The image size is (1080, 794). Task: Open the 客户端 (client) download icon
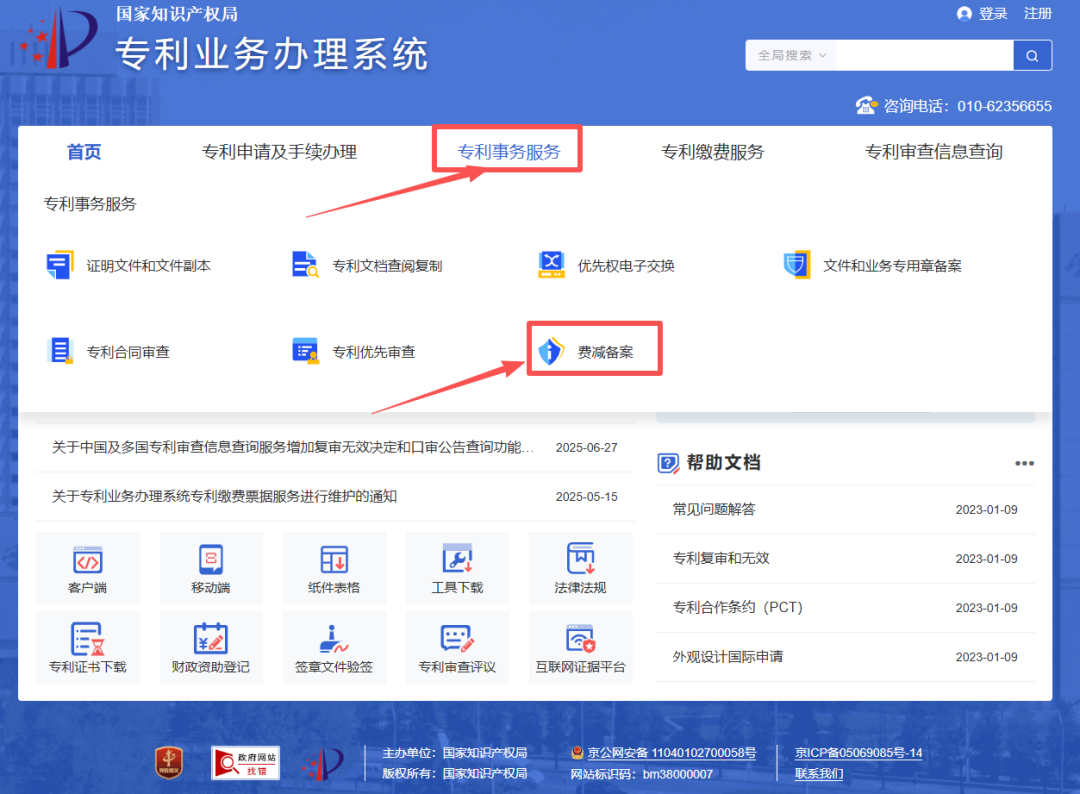click(87, 566)
